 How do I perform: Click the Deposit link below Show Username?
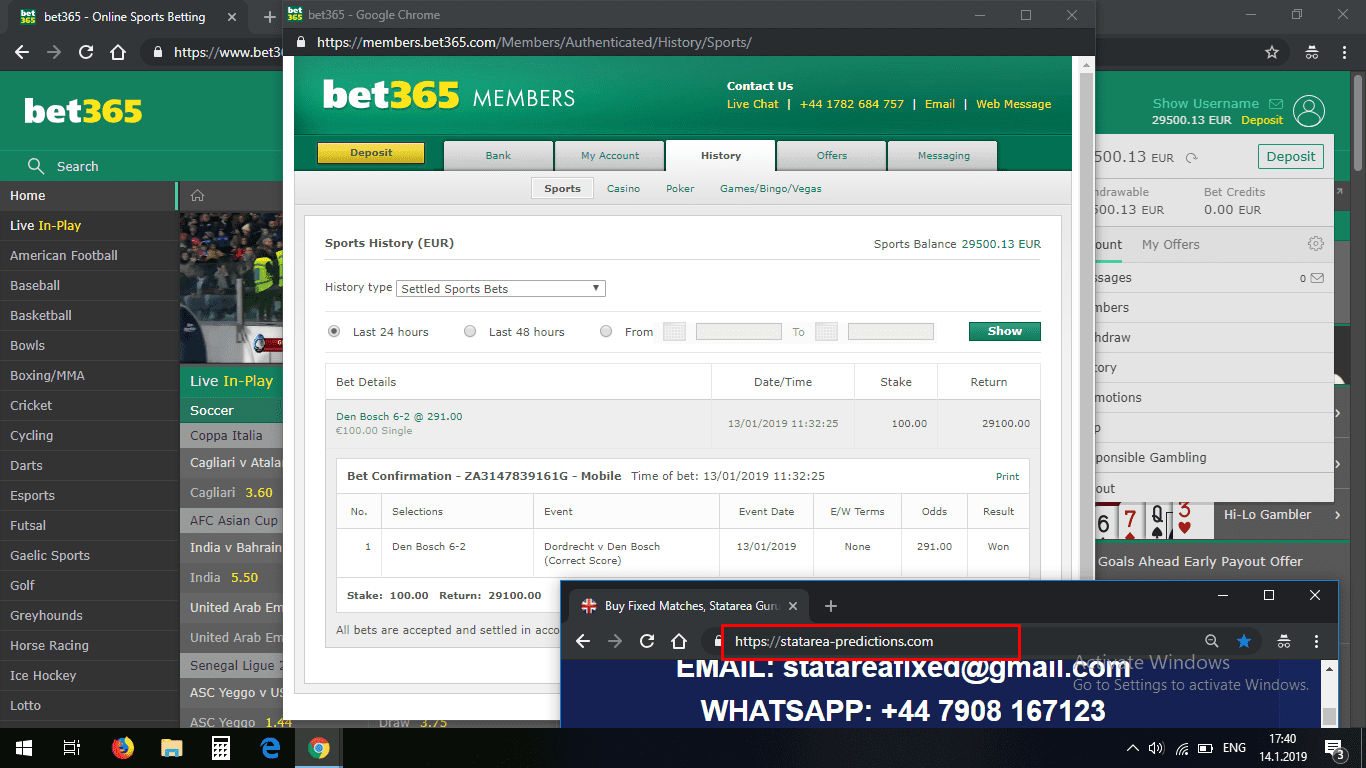[x=1262, y=120]
